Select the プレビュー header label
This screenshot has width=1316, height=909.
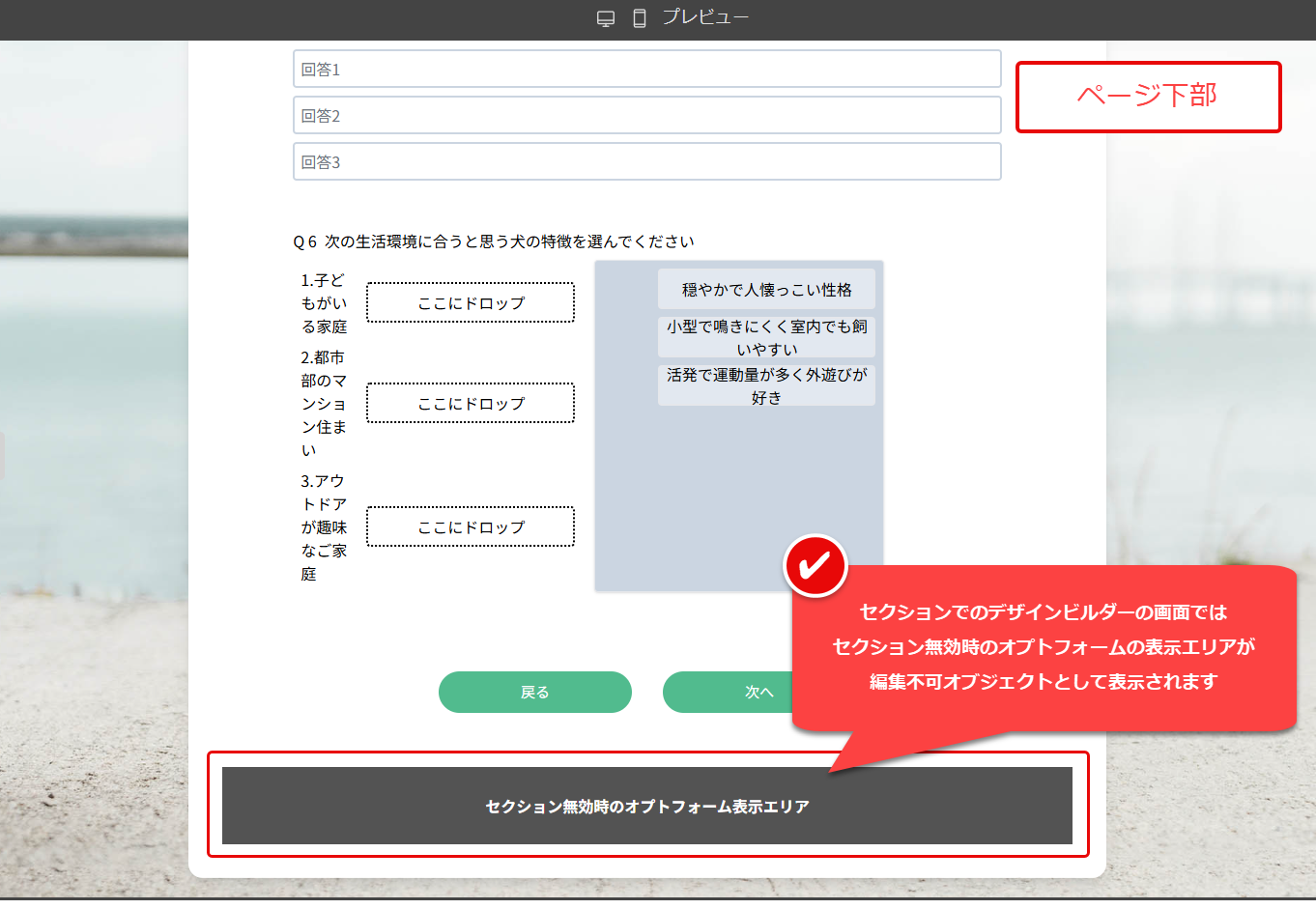[x=705, y=16]
